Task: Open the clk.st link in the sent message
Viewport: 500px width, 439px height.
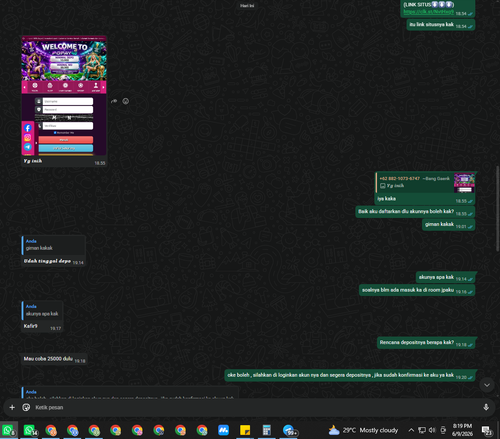Action: 428,12
